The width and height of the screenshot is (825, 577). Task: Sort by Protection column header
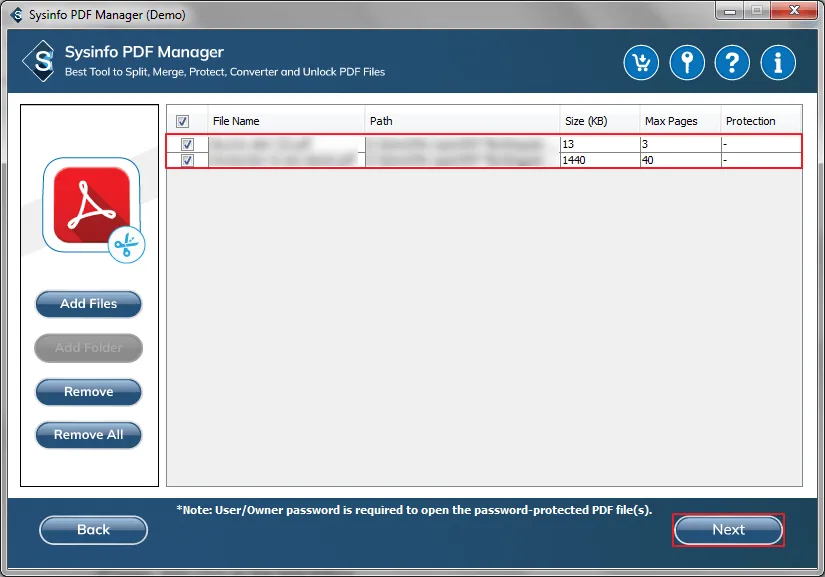[761, 121]
